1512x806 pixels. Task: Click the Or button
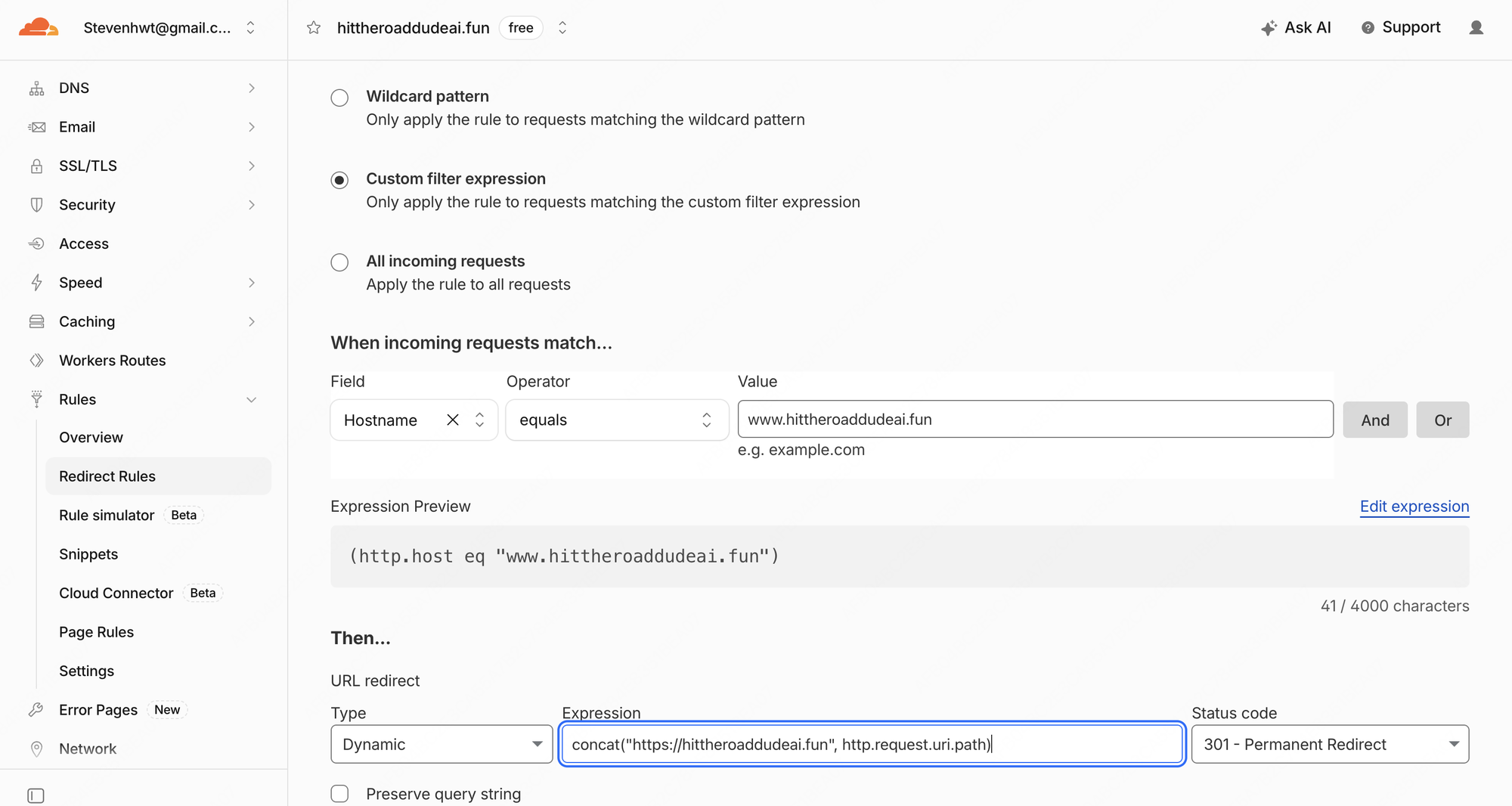(1442, 420)
